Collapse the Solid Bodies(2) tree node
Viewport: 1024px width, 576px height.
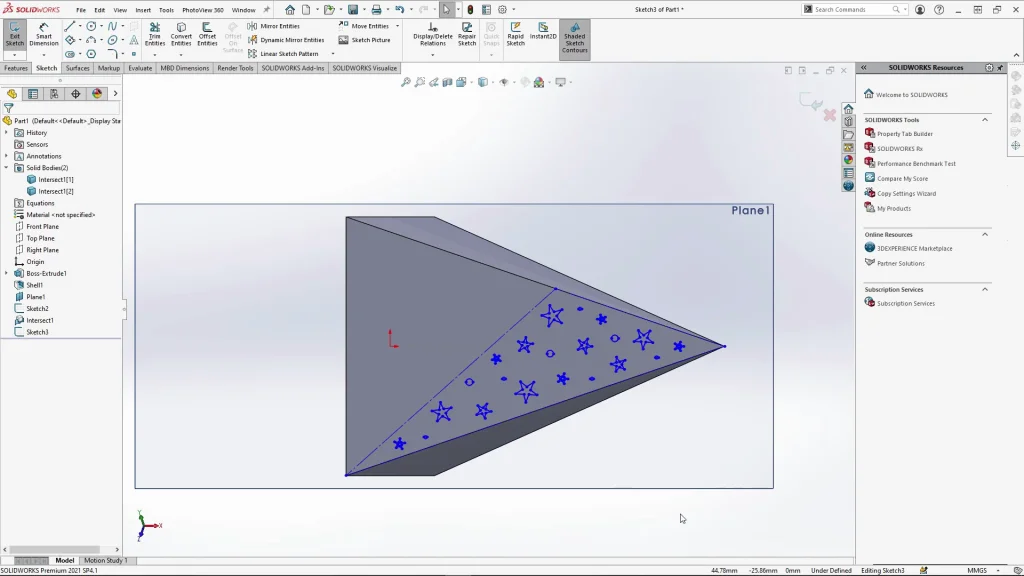pos(6,168)
